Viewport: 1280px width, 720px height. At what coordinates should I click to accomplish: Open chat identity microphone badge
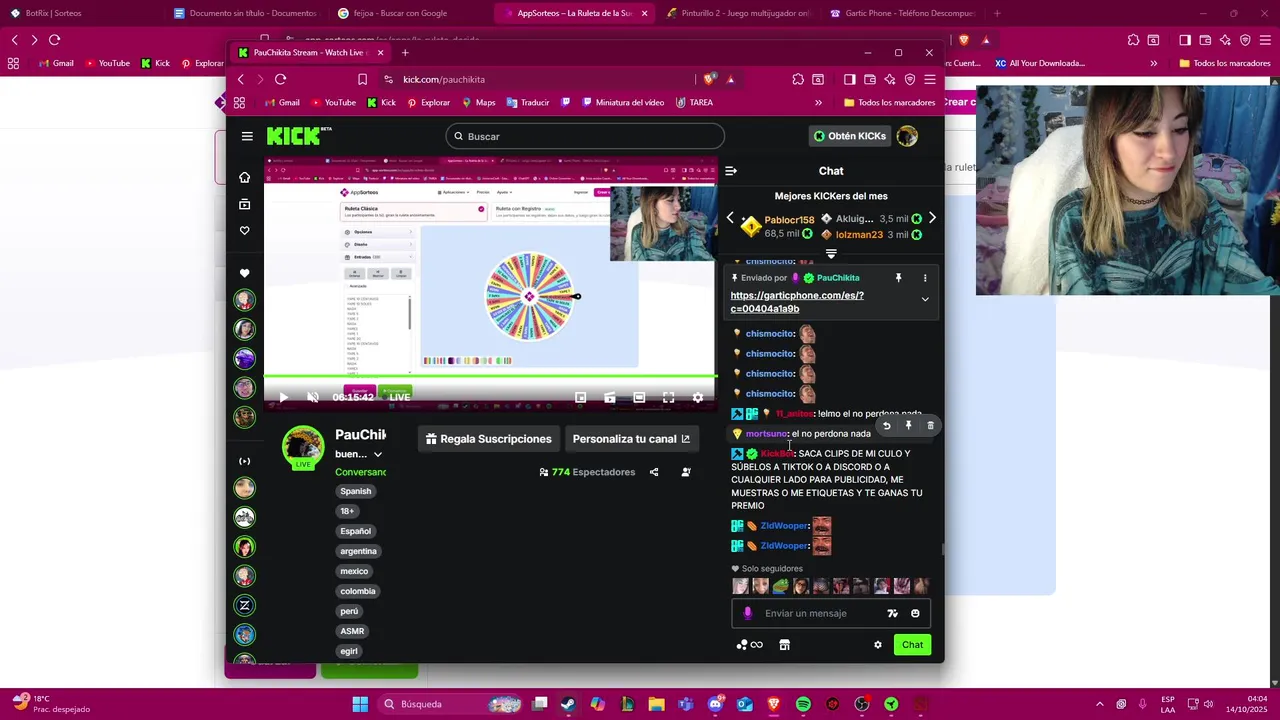pyautogui.click(x=747, y=613)
